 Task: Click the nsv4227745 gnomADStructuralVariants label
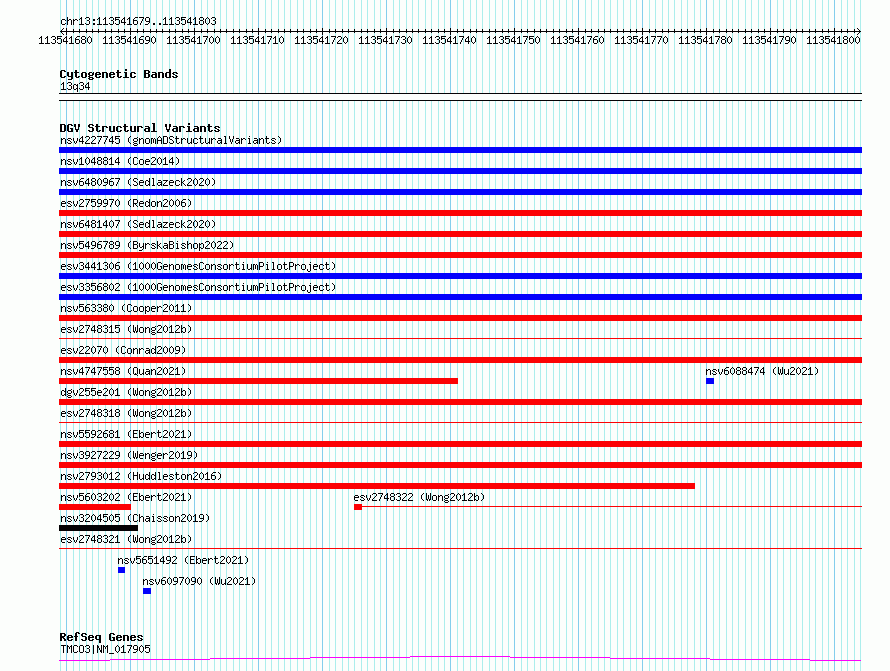click(x=171, y=140)
